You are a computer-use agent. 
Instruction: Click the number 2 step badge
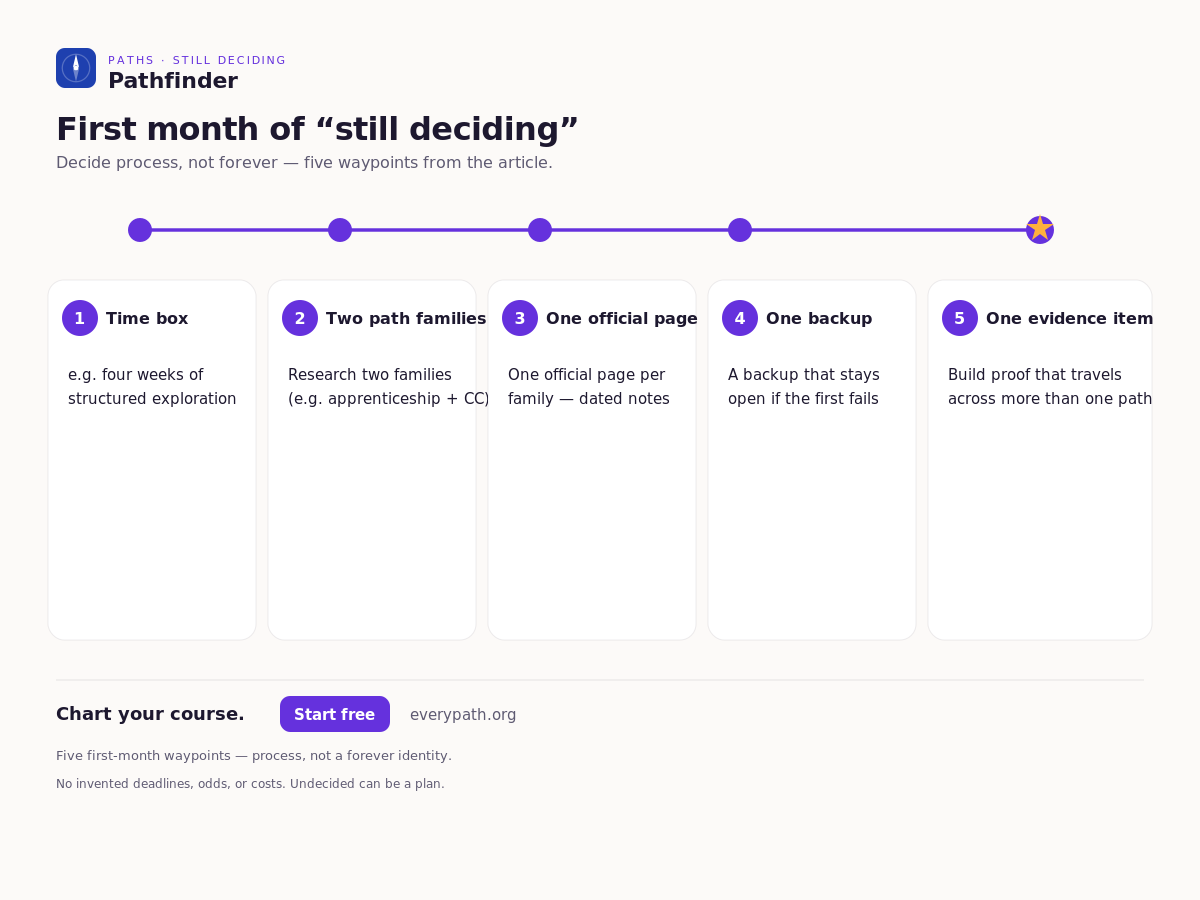pyautogui.click(x=300, y=318)
